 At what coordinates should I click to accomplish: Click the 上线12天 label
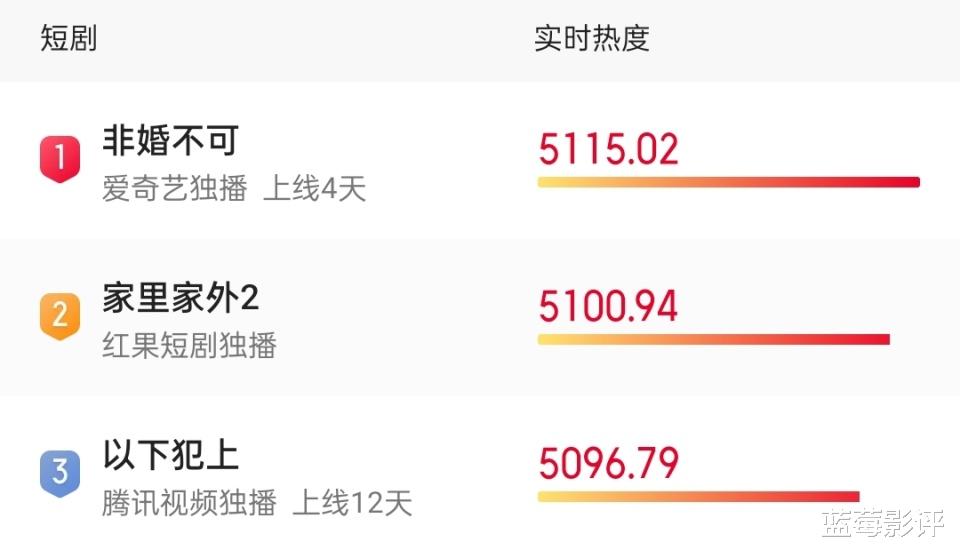coord(352,503)
